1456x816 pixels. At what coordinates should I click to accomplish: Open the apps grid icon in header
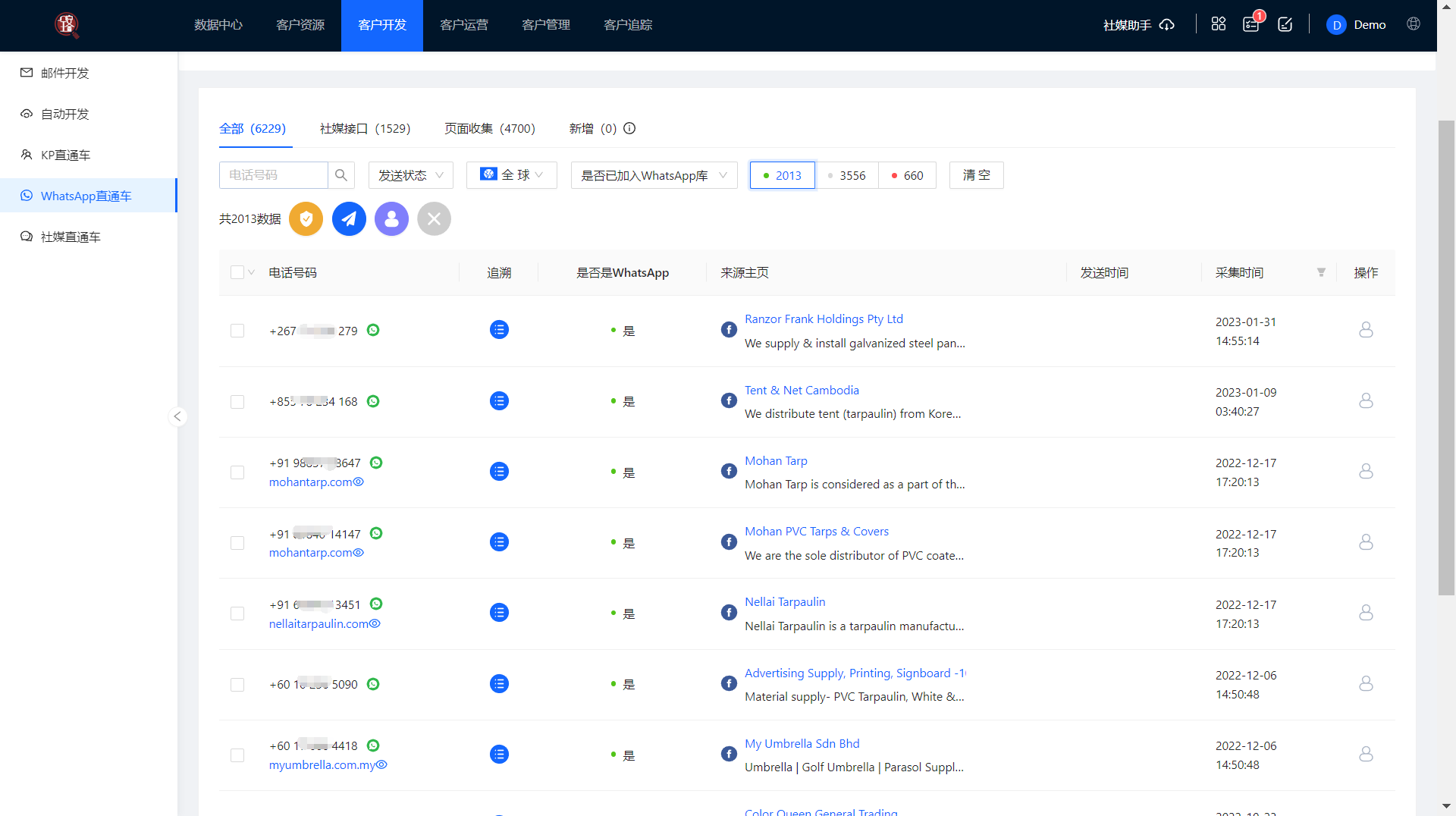(1219, 24)
